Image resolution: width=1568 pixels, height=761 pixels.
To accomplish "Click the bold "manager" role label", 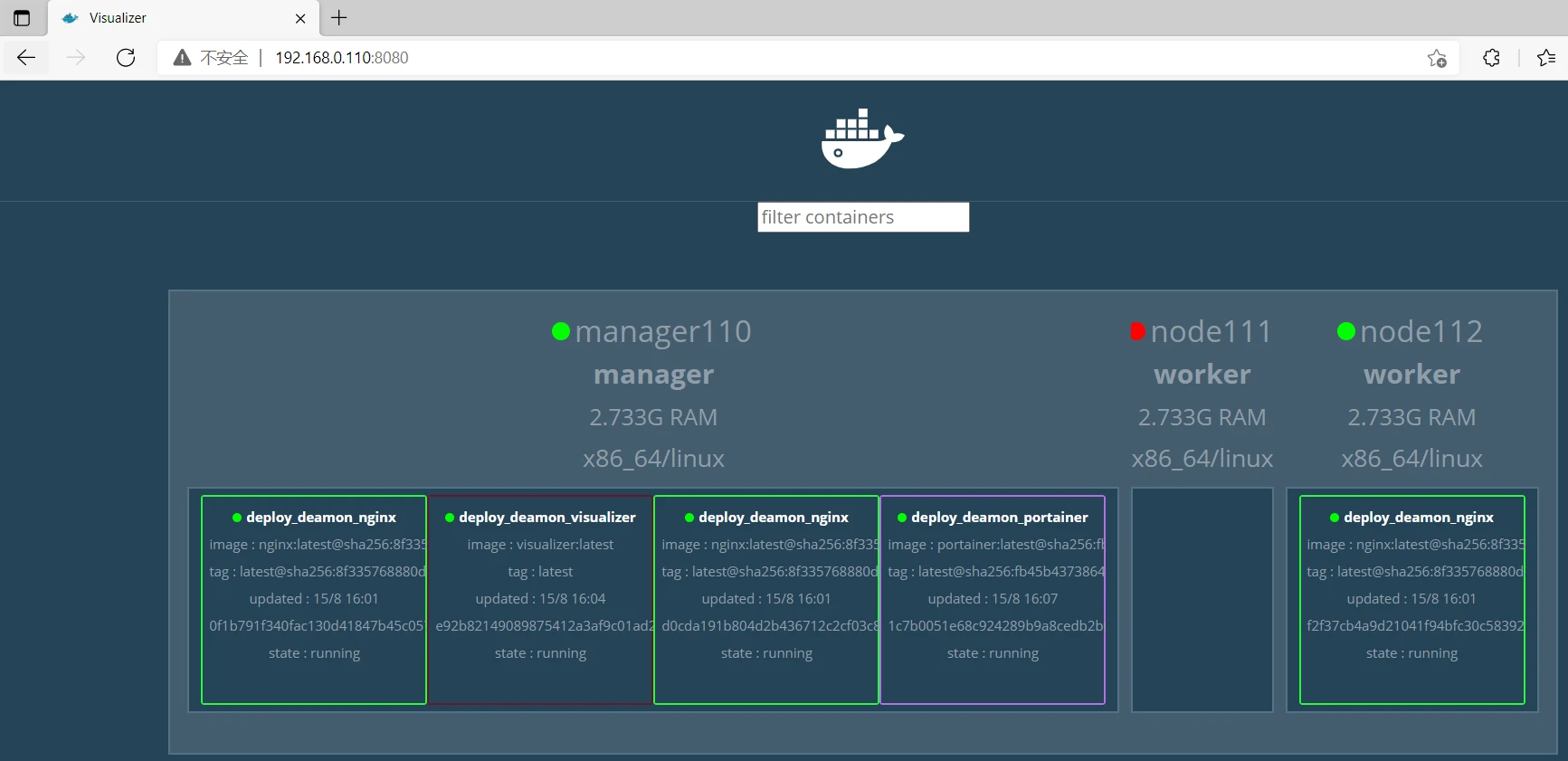I will (653, 375).
